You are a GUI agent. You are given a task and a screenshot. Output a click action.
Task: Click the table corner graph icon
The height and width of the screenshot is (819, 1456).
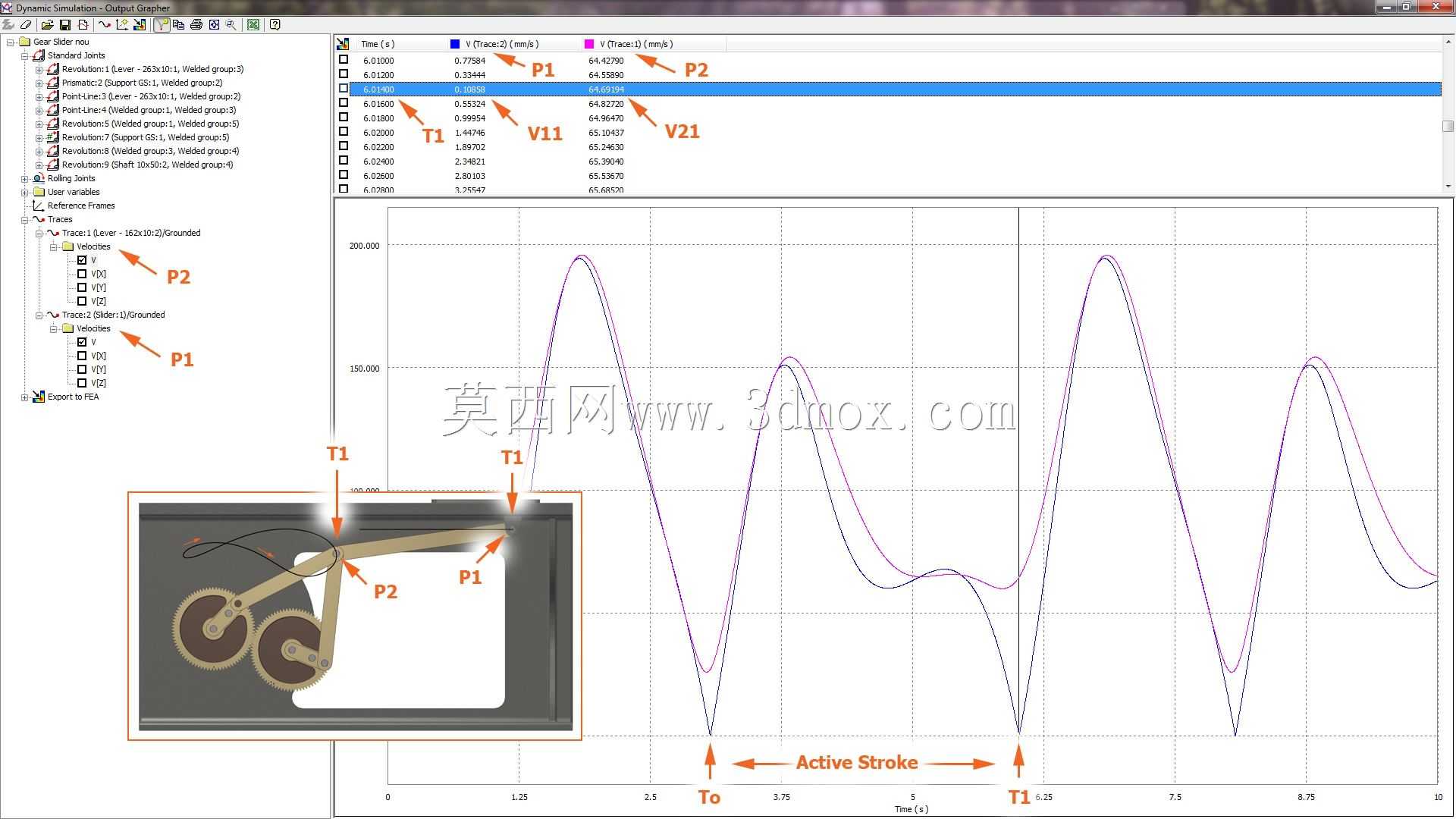coord(343,44)
